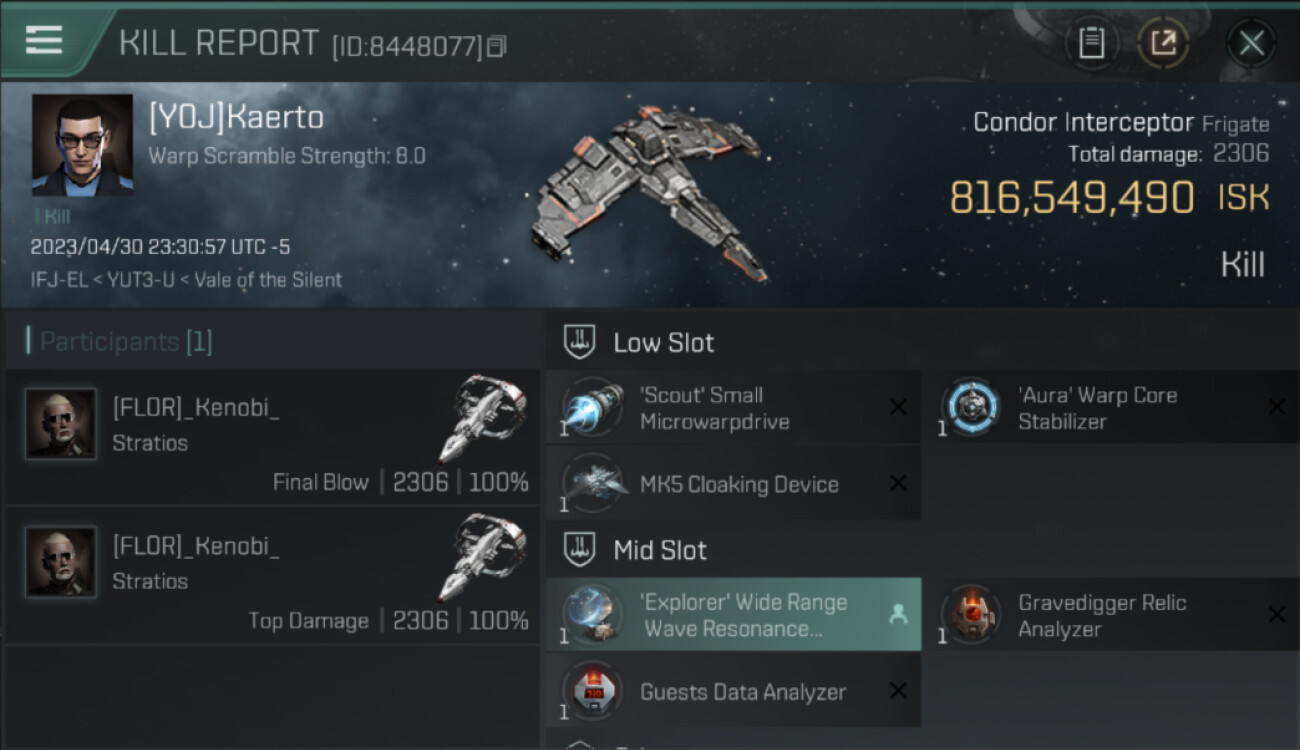Screen dimensions: 1300x750
Task: Select the MK5 Cloaking Device item
Action: click(x=732, y=484)
